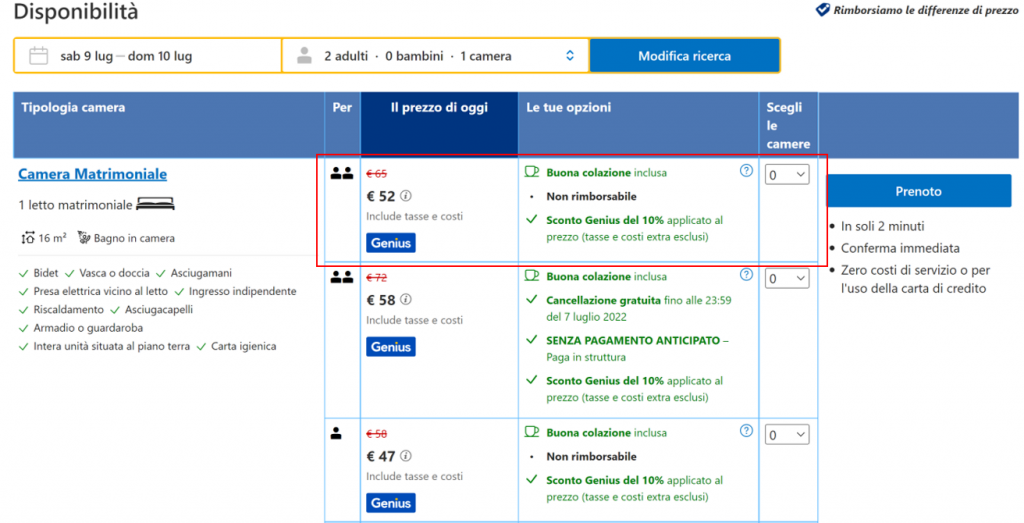Click the Genius badge under € 52
The height and width of the screenshot is (523, 1024).
[x=390, y=243]
